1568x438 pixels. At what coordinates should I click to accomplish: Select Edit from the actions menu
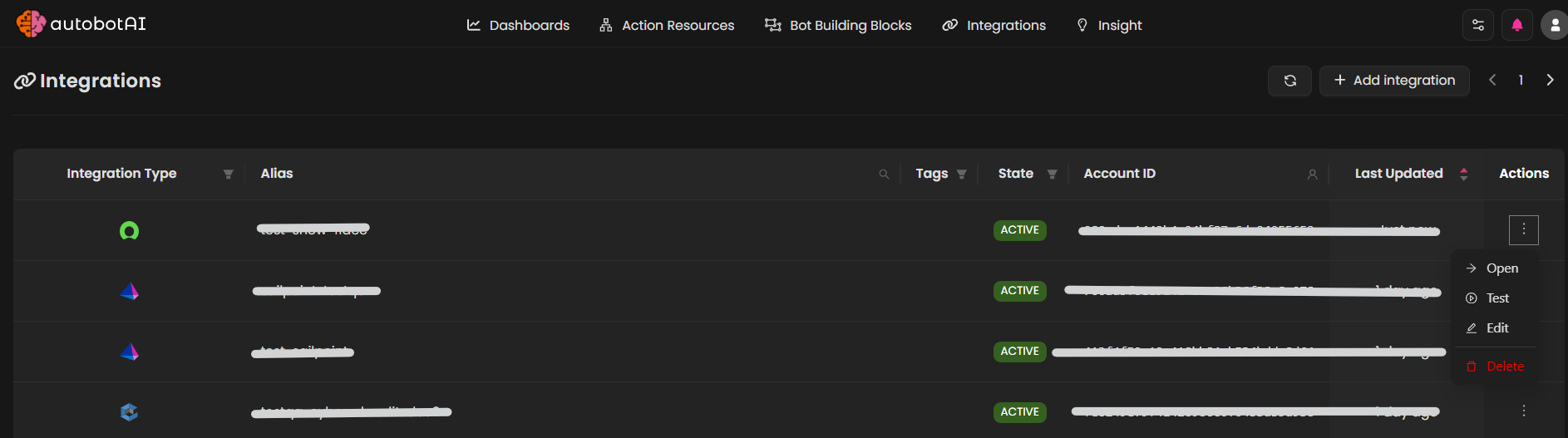[x=1497, y=328]
